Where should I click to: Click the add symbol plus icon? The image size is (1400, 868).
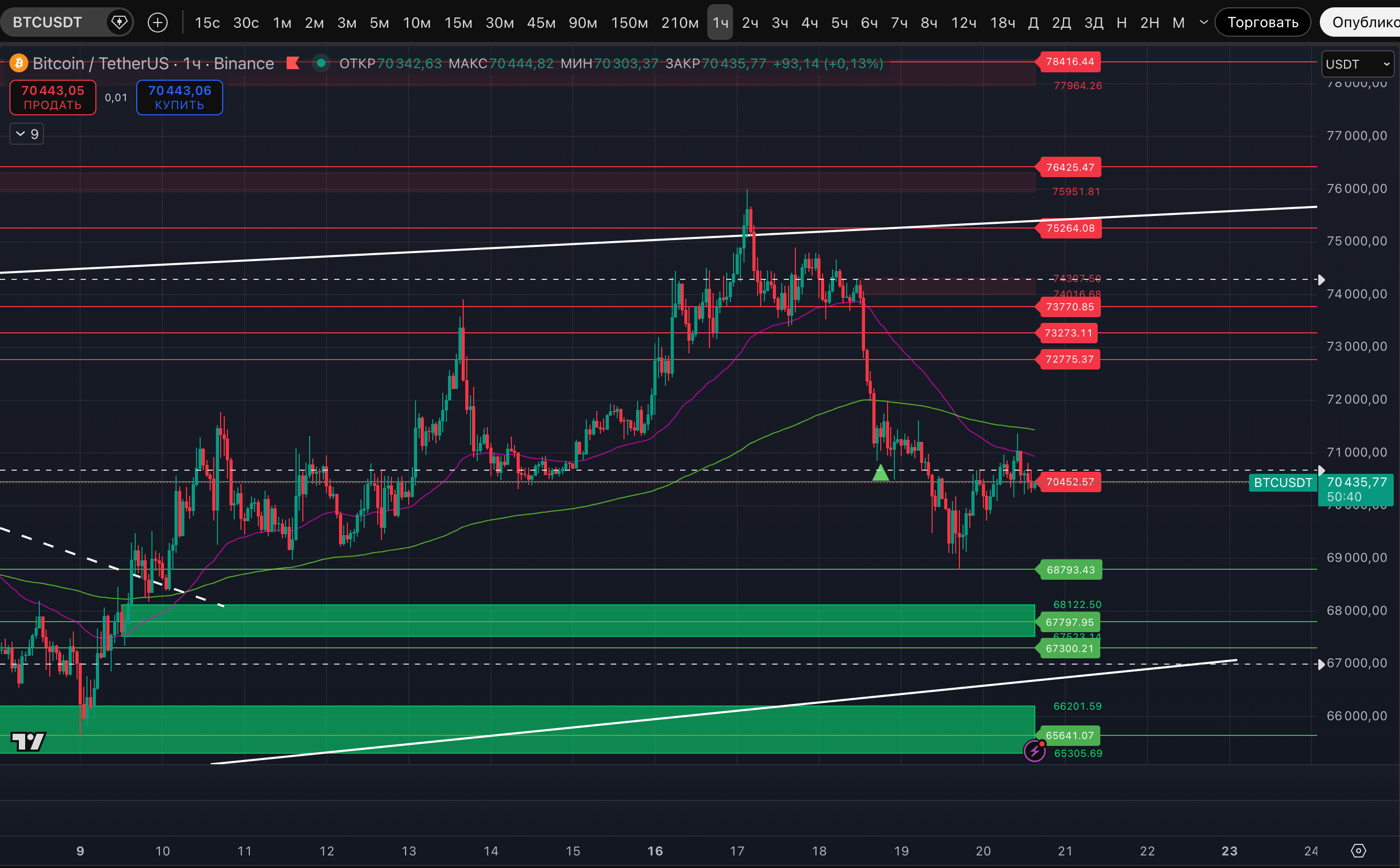click(157, 23)
